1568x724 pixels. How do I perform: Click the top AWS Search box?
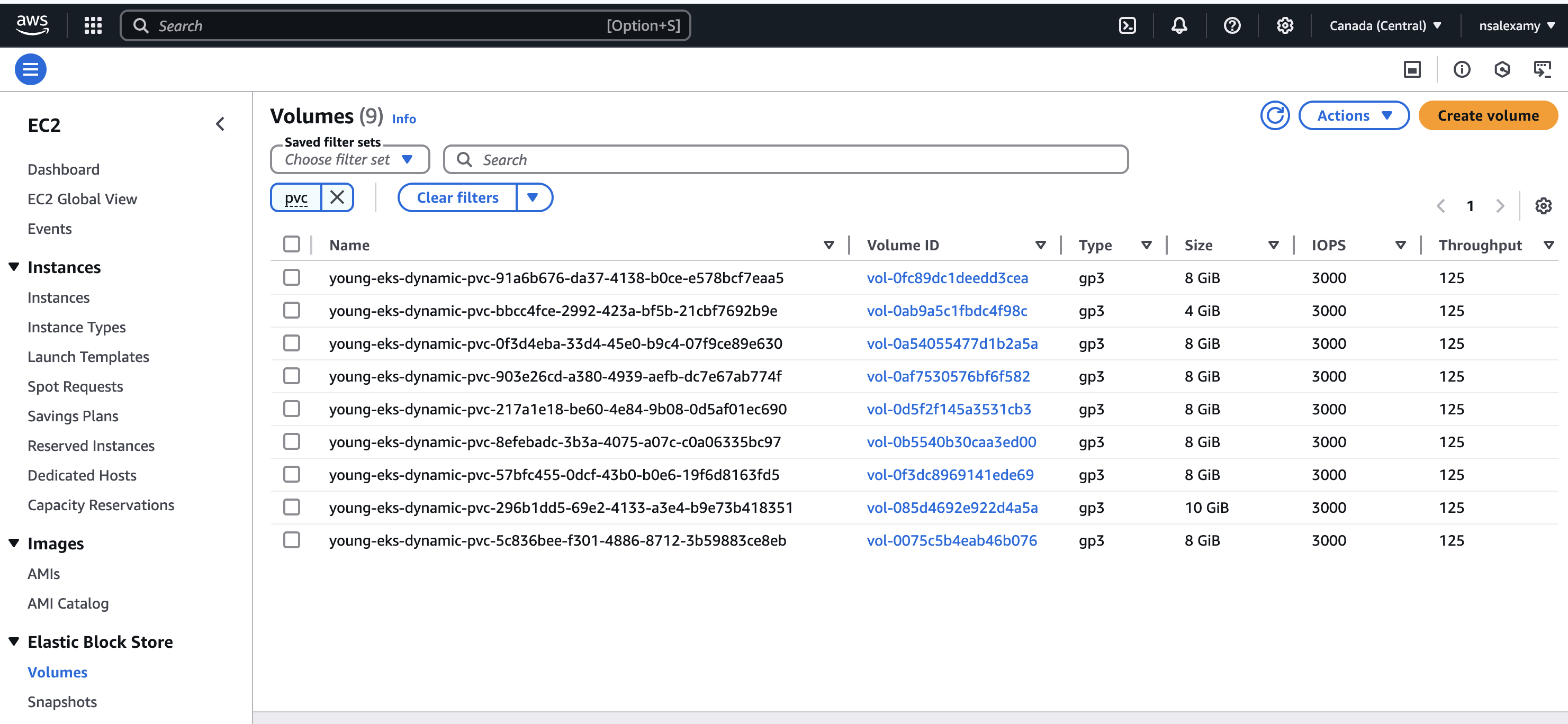click(405, 25)
